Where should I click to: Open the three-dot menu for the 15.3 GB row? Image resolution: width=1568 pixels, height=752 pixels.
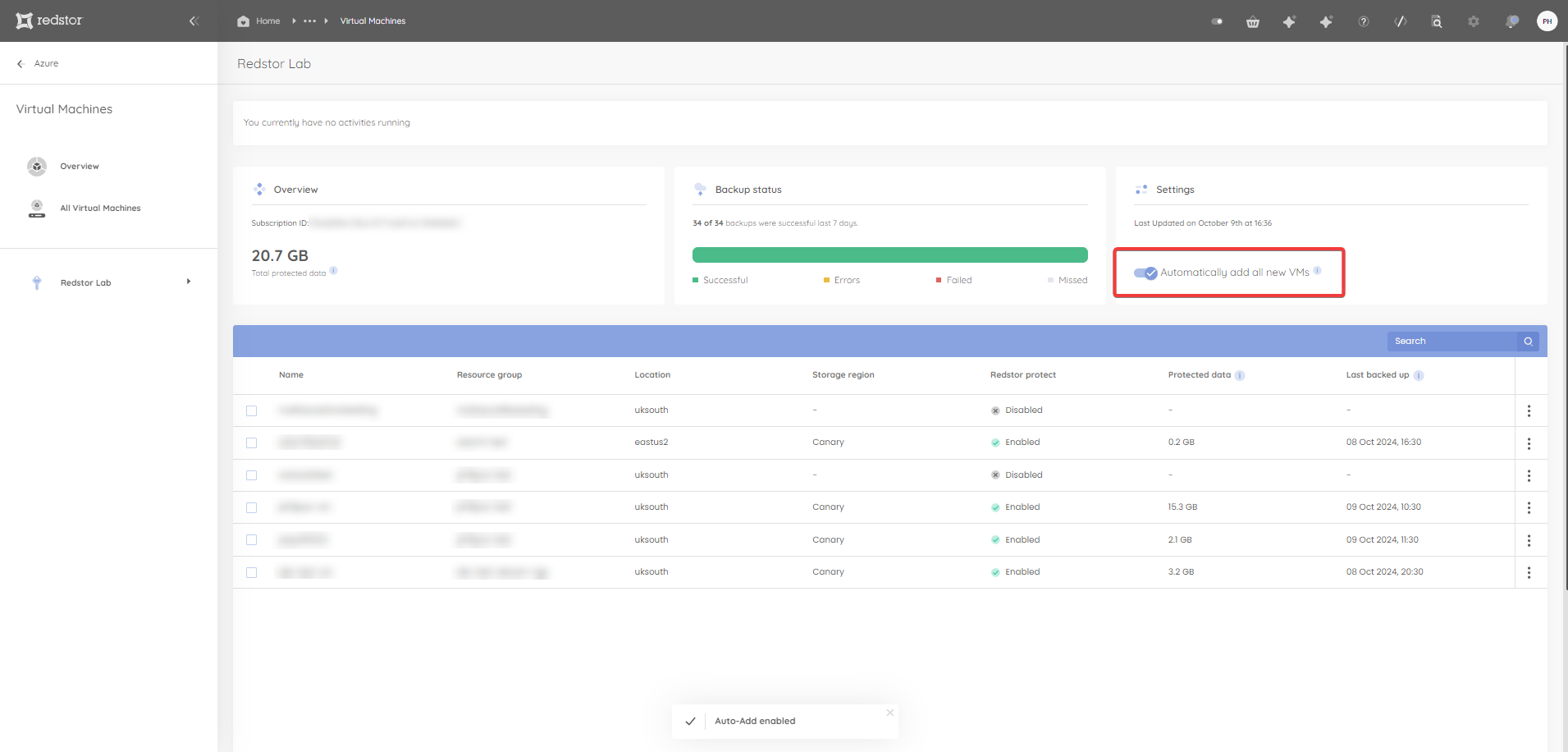(x=1529, y=508)
